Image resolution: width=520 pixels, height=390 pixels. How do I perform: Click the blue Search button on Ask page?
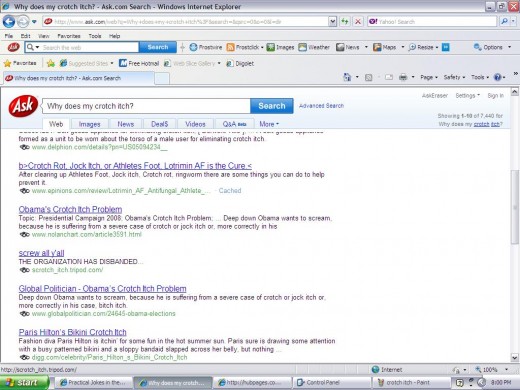pos(272,106)
